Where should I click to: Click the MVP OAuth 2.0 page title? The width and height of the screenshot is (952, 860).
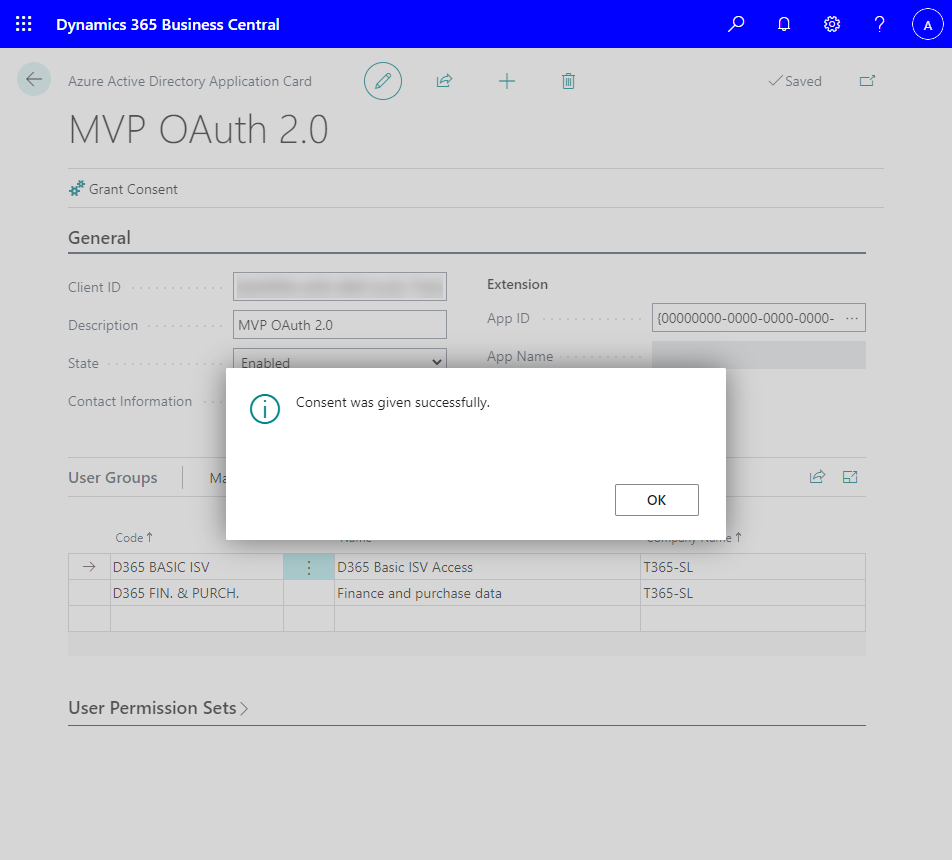[199, 129]
